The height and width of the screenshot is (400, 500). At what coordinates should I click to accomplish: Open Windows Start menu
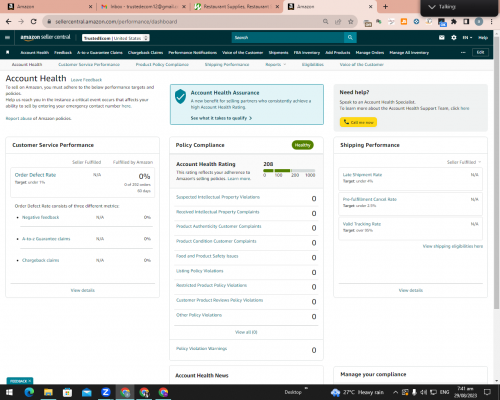click(9, 392)
